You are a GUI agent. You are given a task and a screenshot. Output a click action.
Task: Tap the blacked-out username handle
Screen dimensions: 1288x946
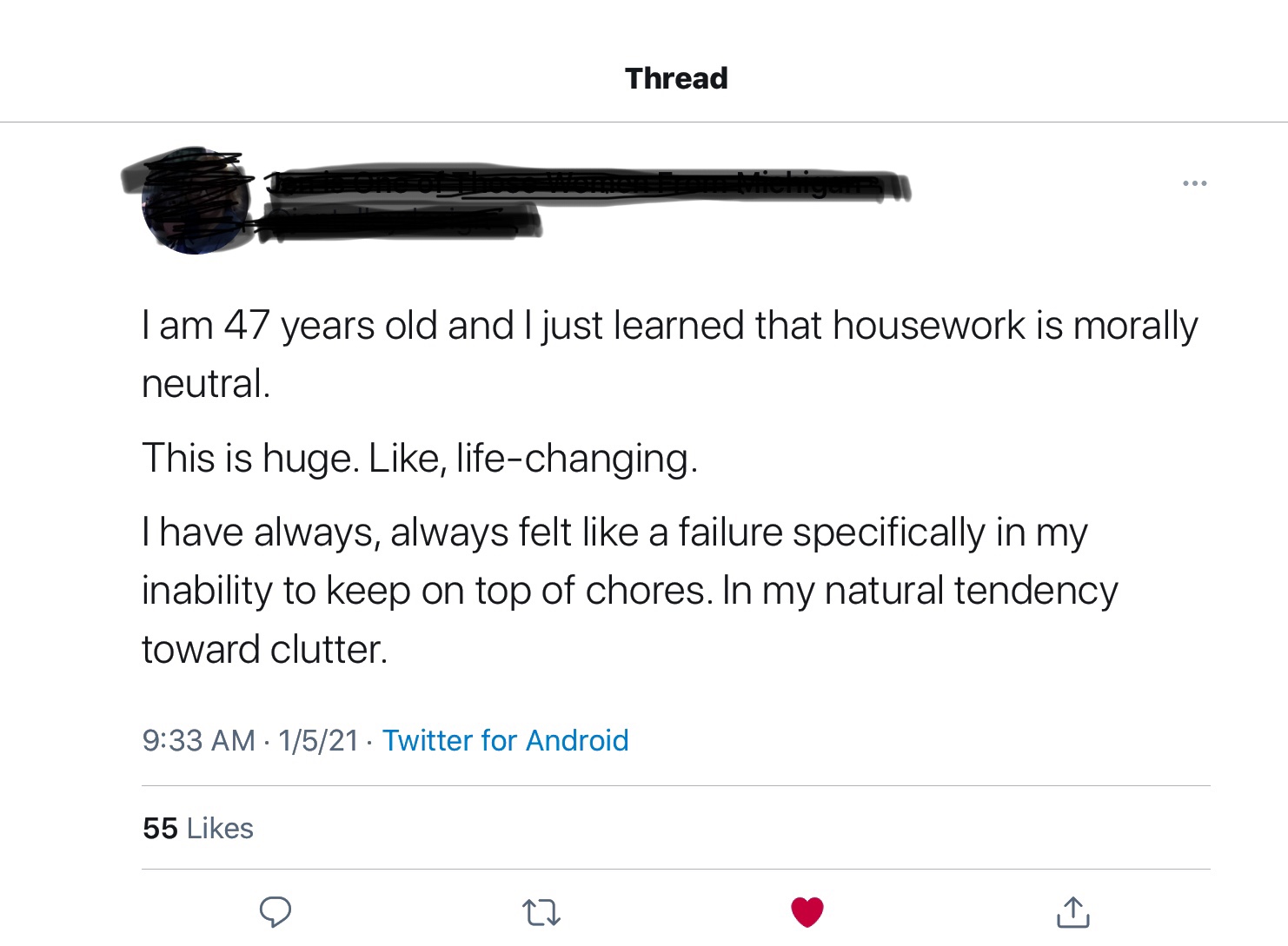400,222
